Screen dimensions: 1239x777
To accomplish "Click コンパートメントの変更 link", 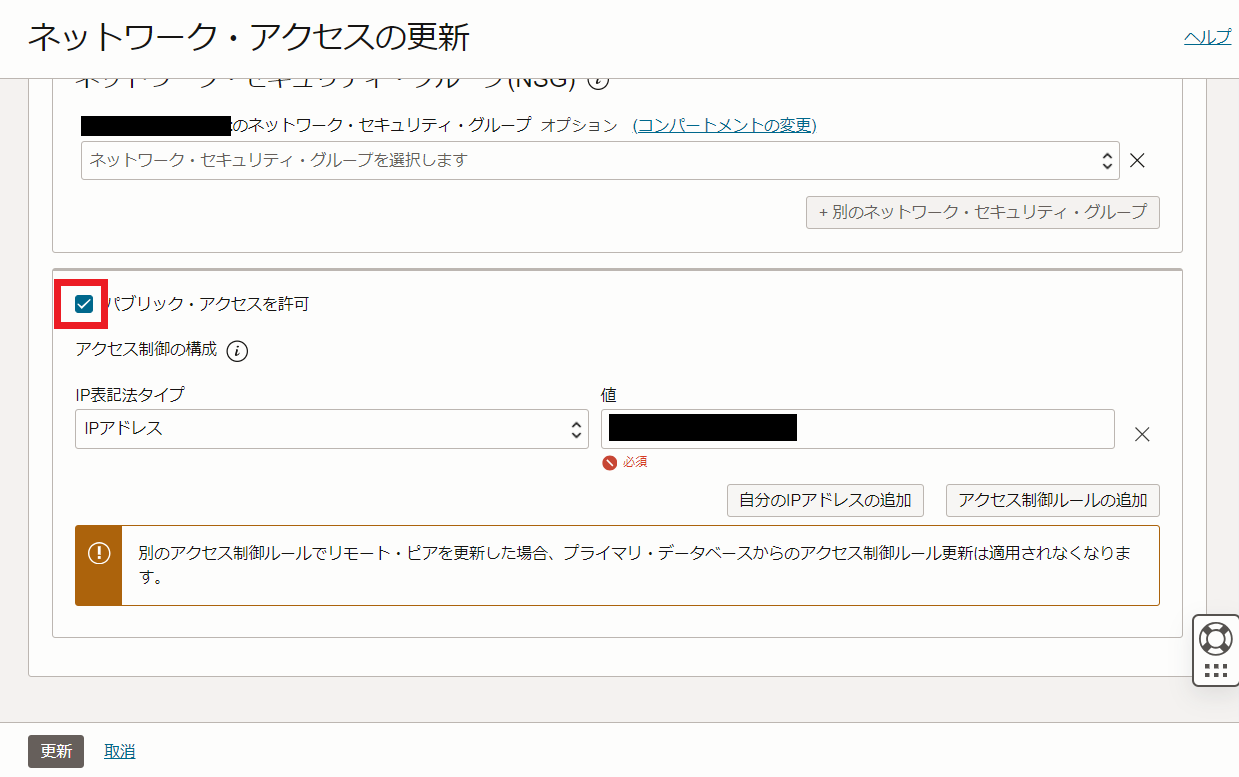I will (724, 126).
